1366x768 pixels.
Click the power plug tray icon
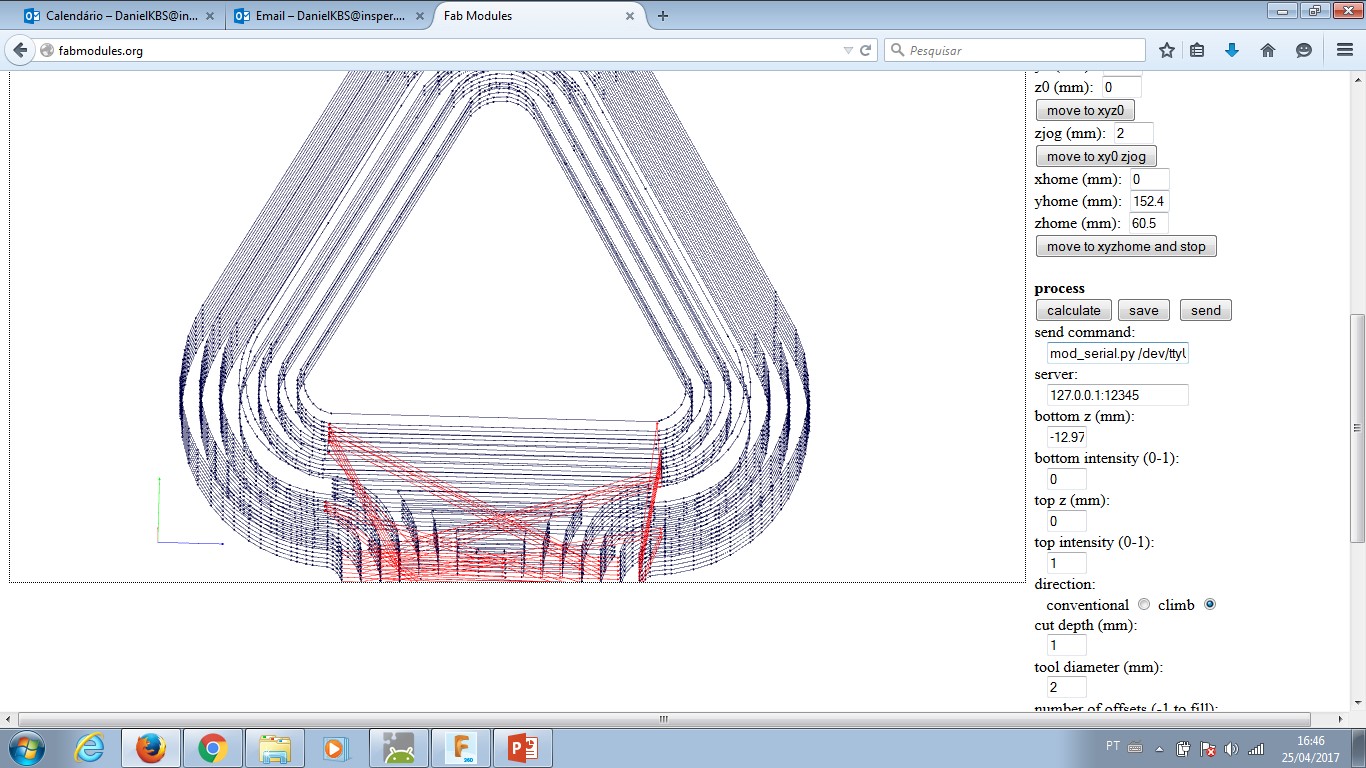tap(1183, 748)
